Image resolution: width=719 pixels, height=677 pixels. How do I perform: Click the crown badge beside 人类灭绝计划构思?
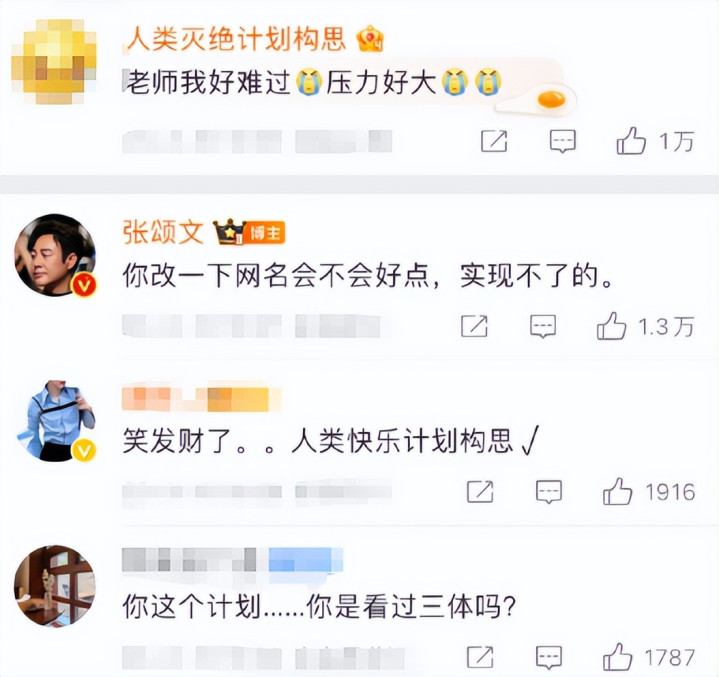click(370, 39)
